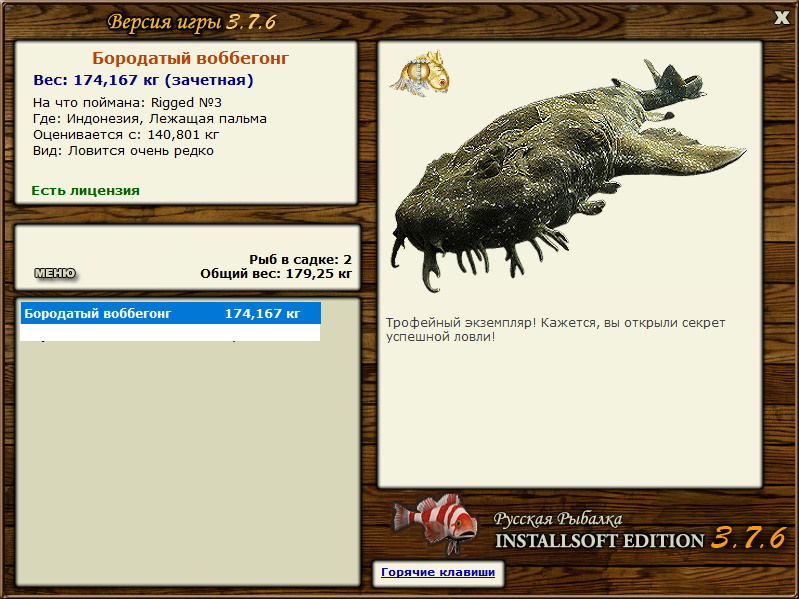Click the Где: Индонезия, Лежащая пальма line

click(x=150, y=119)
